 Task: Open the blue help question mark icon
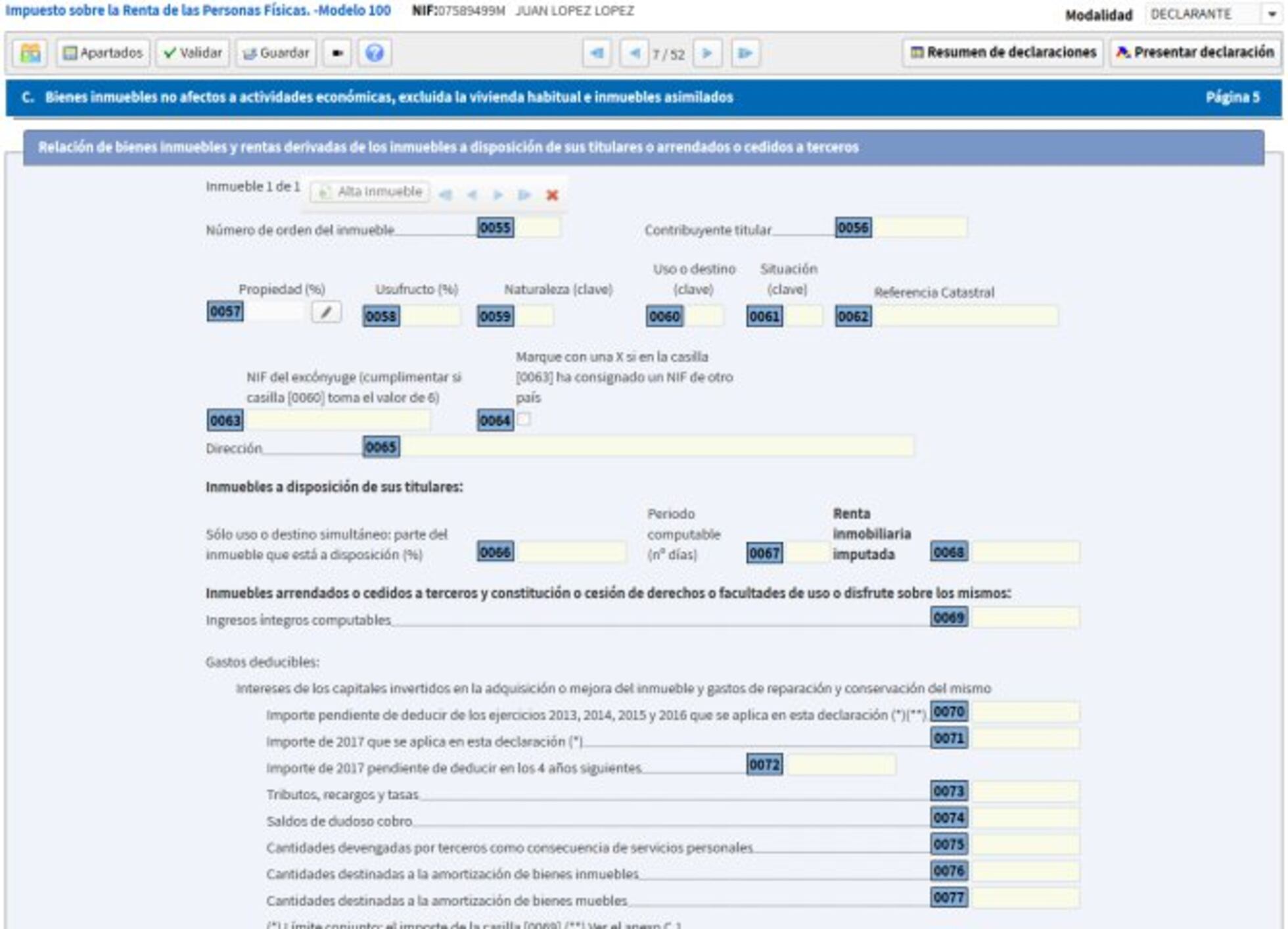click(x=375, y=53)
